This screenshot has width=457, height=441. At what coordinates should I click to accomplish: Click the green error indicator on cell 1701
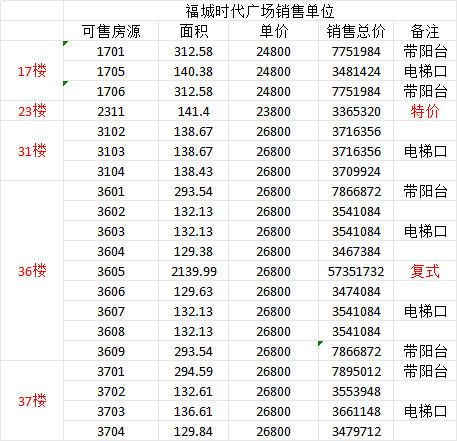tap(65, 43)
